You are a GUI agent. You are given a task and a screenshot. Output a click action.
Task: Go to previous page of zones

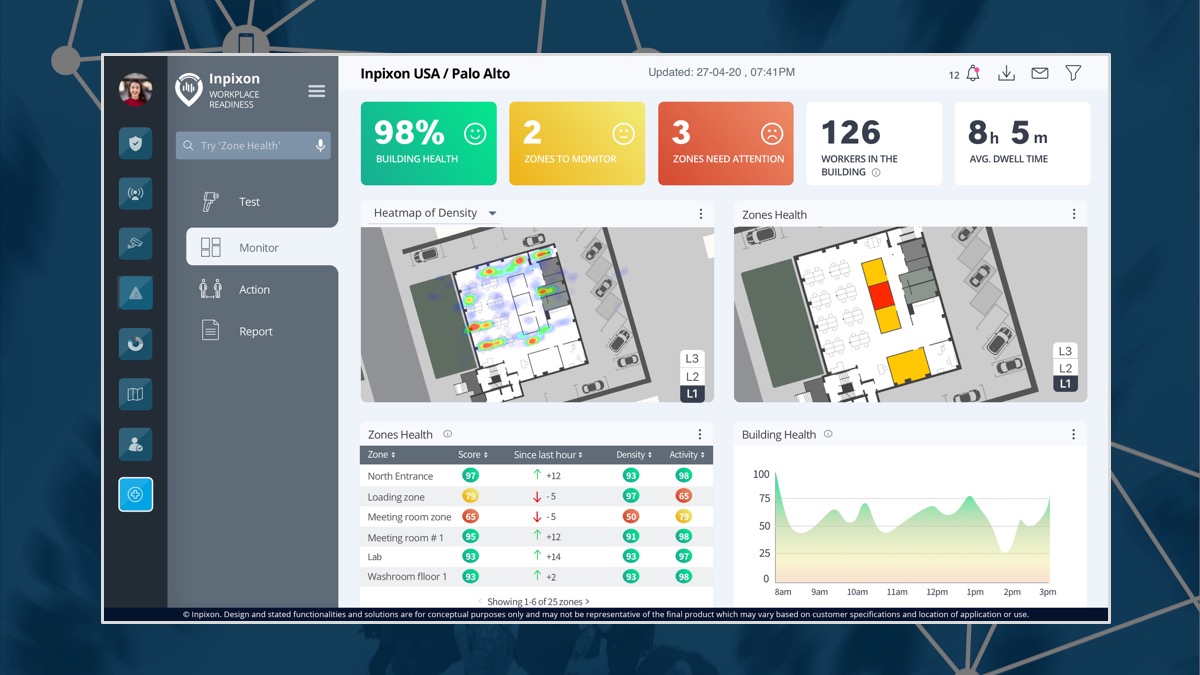click(x=480, y=602)
